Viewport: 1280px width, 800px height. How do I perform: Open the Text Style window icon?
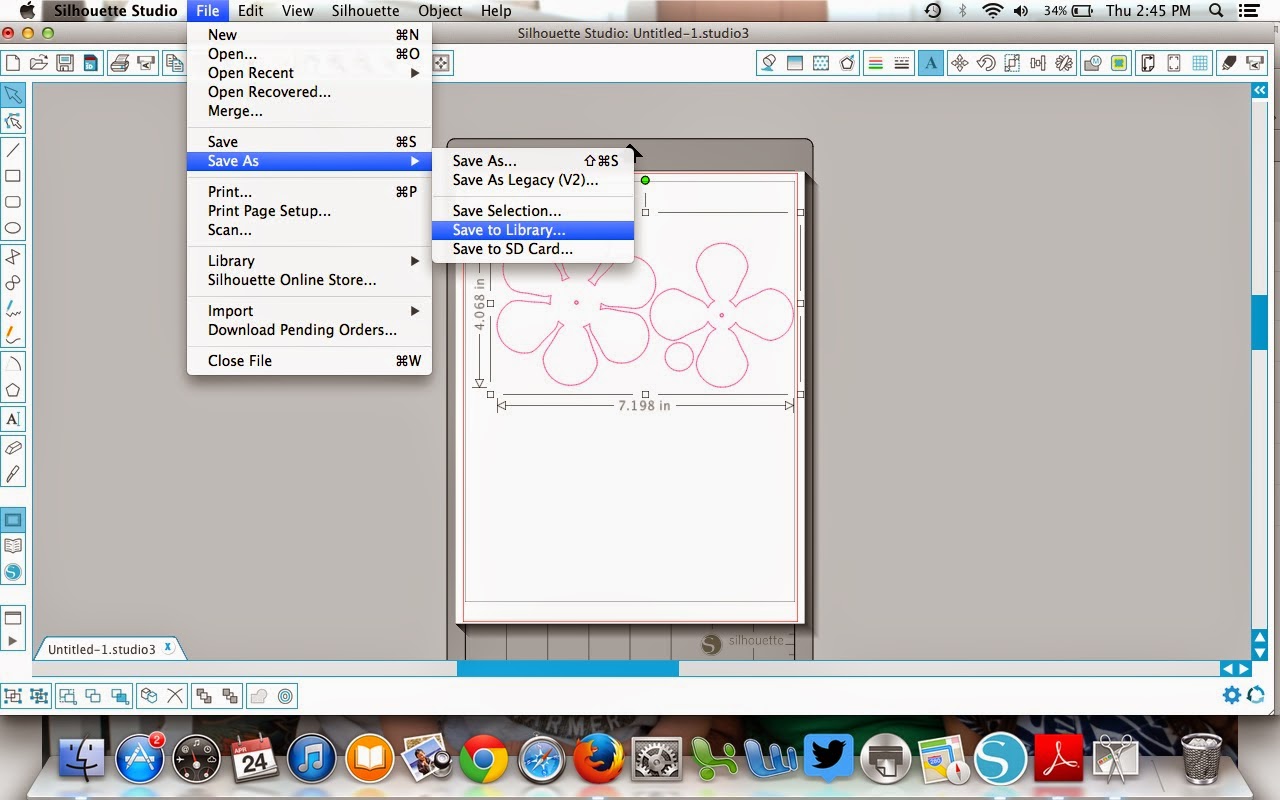(x=931, y=63)
